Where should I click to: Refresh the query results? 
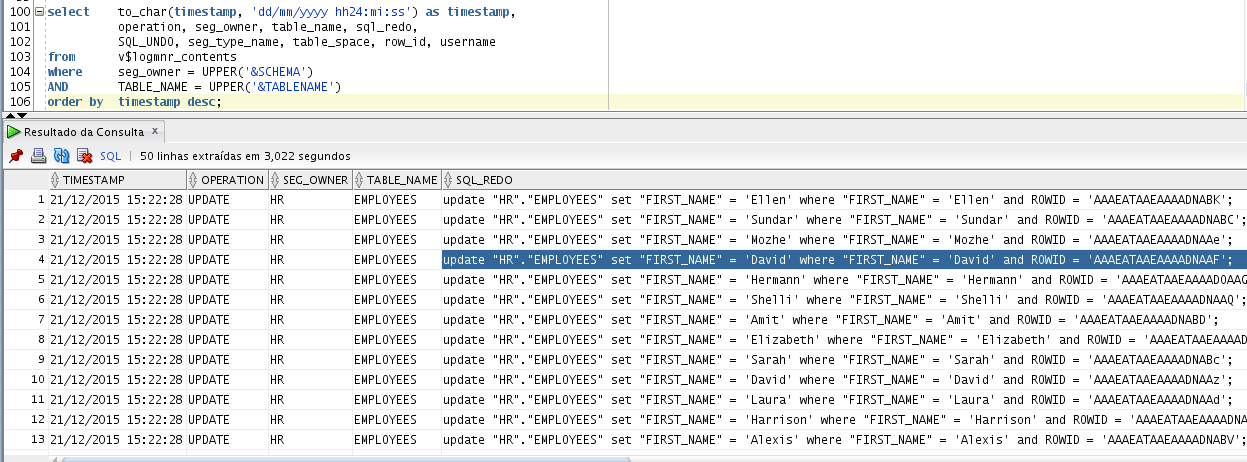click(61, 156)
